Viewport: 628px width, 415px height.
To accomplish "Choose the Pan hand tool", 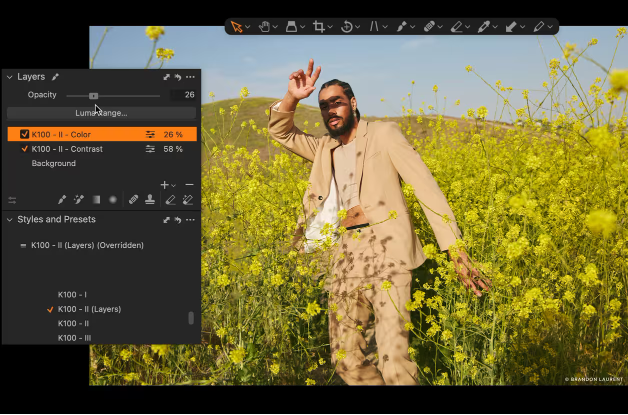I will (x=265, y=27).
